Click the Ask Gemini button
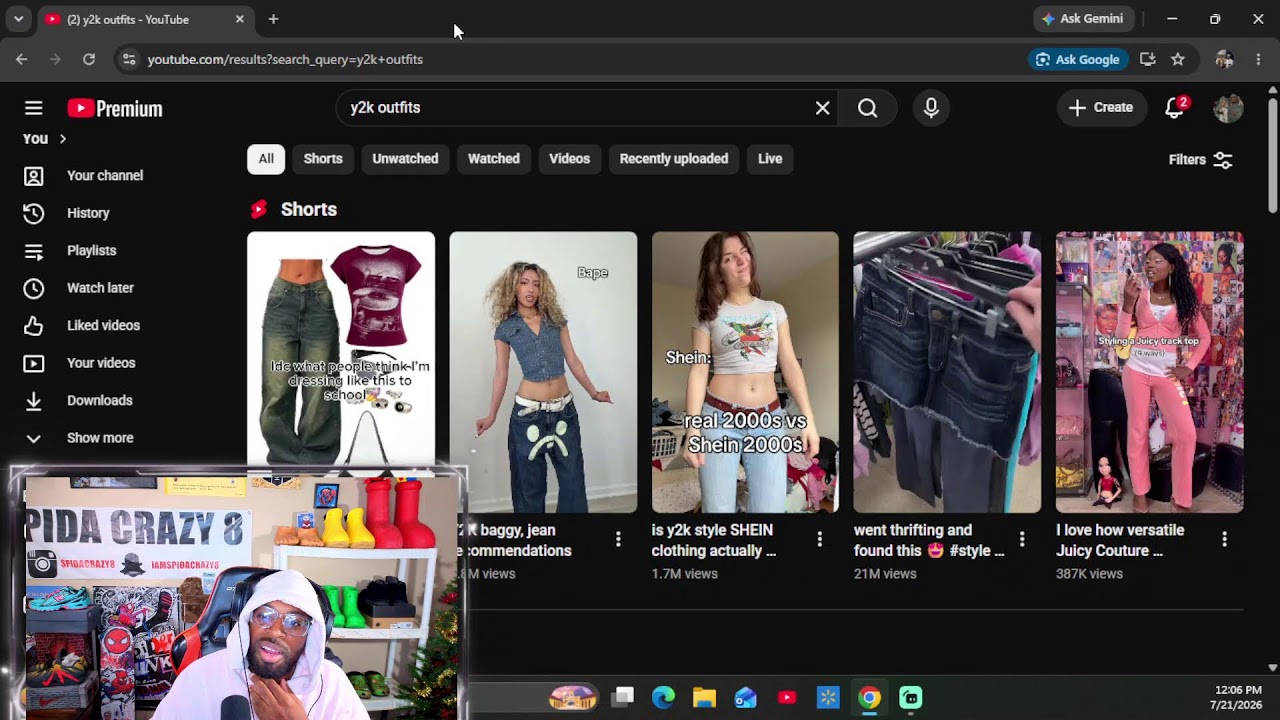The width and height of the screenshot is (1280, 720). pos(1083,19)
